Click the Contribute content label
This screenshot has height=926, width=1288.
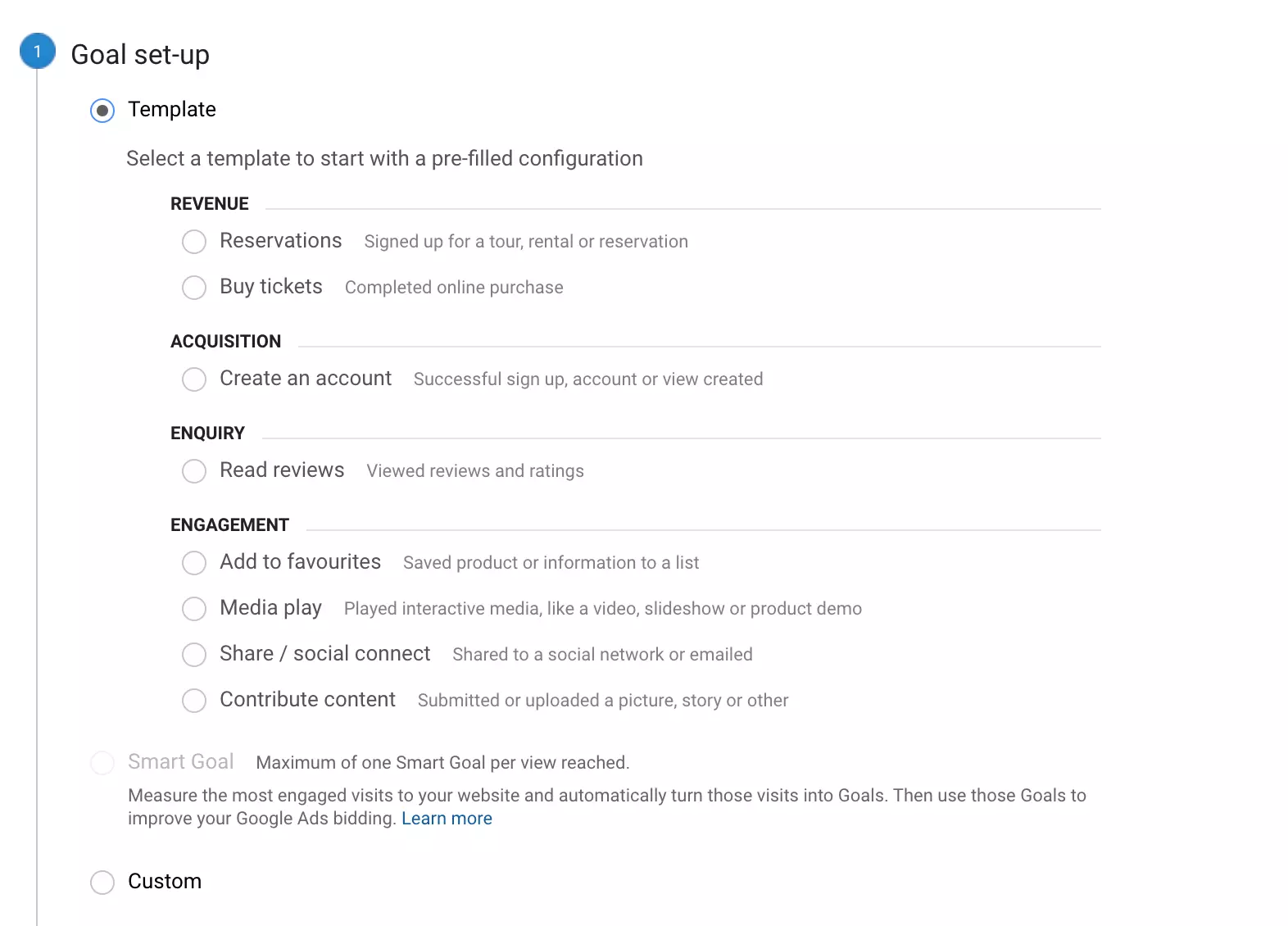pos(307,700)
